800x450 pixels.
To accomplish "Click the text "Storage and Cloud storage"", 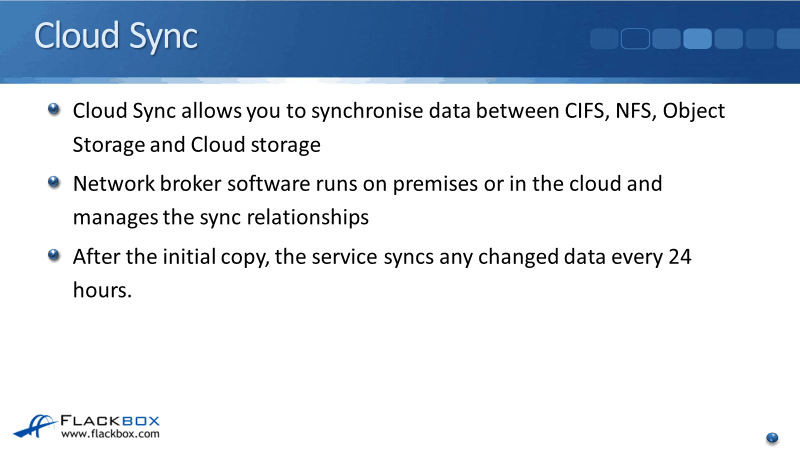I will point(196,143).
